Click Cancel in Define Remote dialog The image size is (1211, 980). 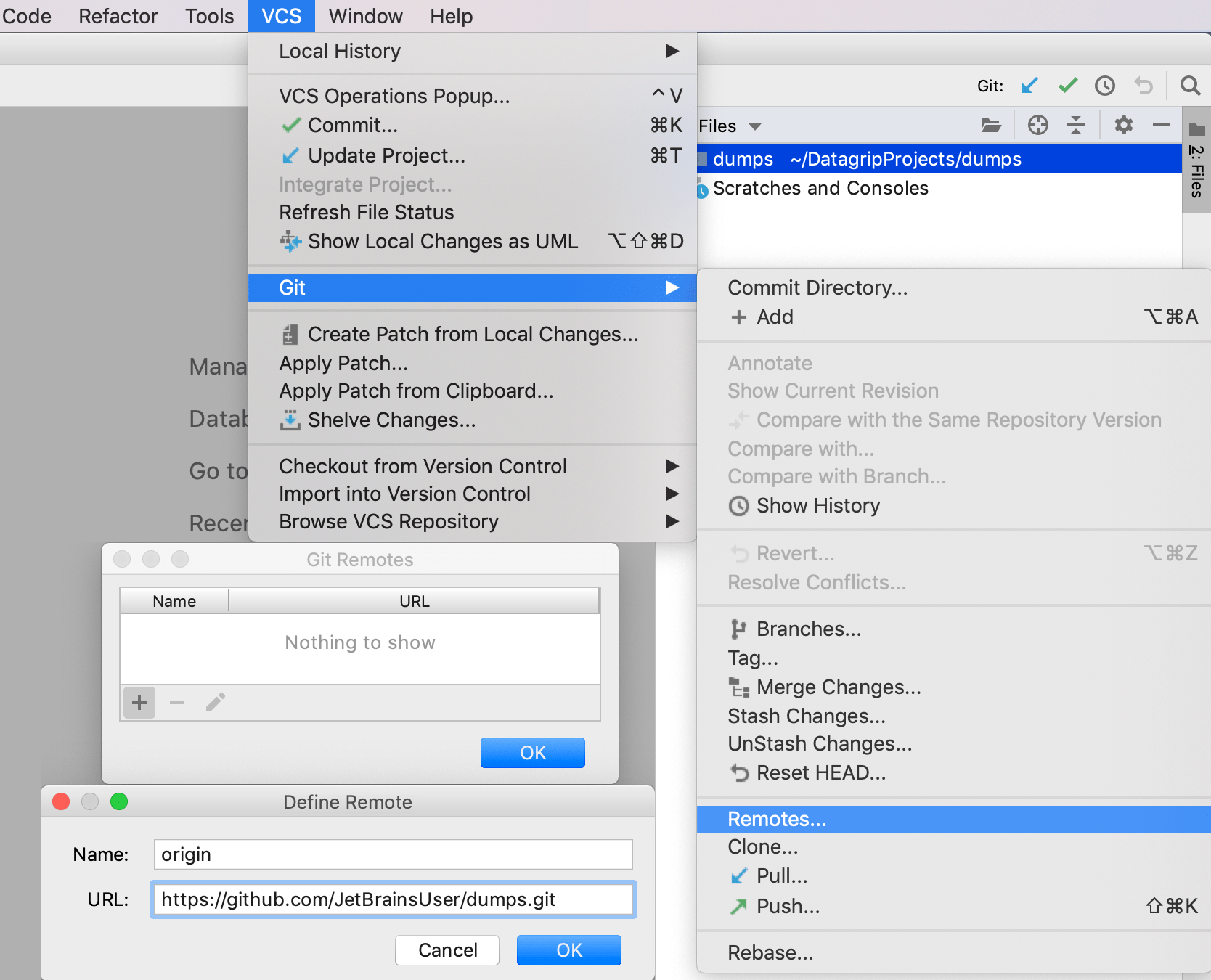pos(447,950)
